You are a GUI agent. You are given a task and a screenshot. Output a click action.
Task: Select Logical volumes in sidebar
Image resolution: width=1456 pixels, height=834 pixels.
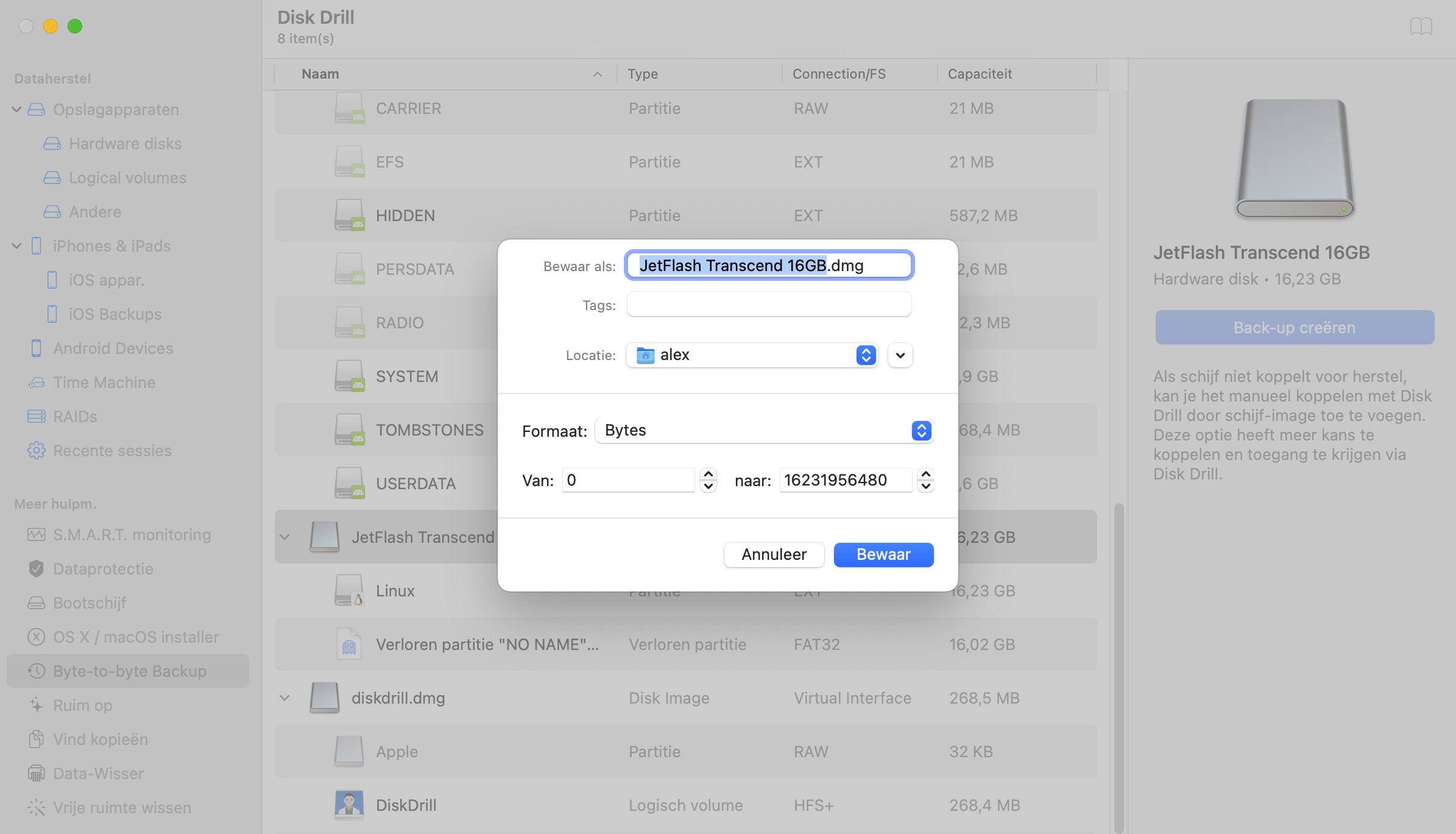(128, 178)
